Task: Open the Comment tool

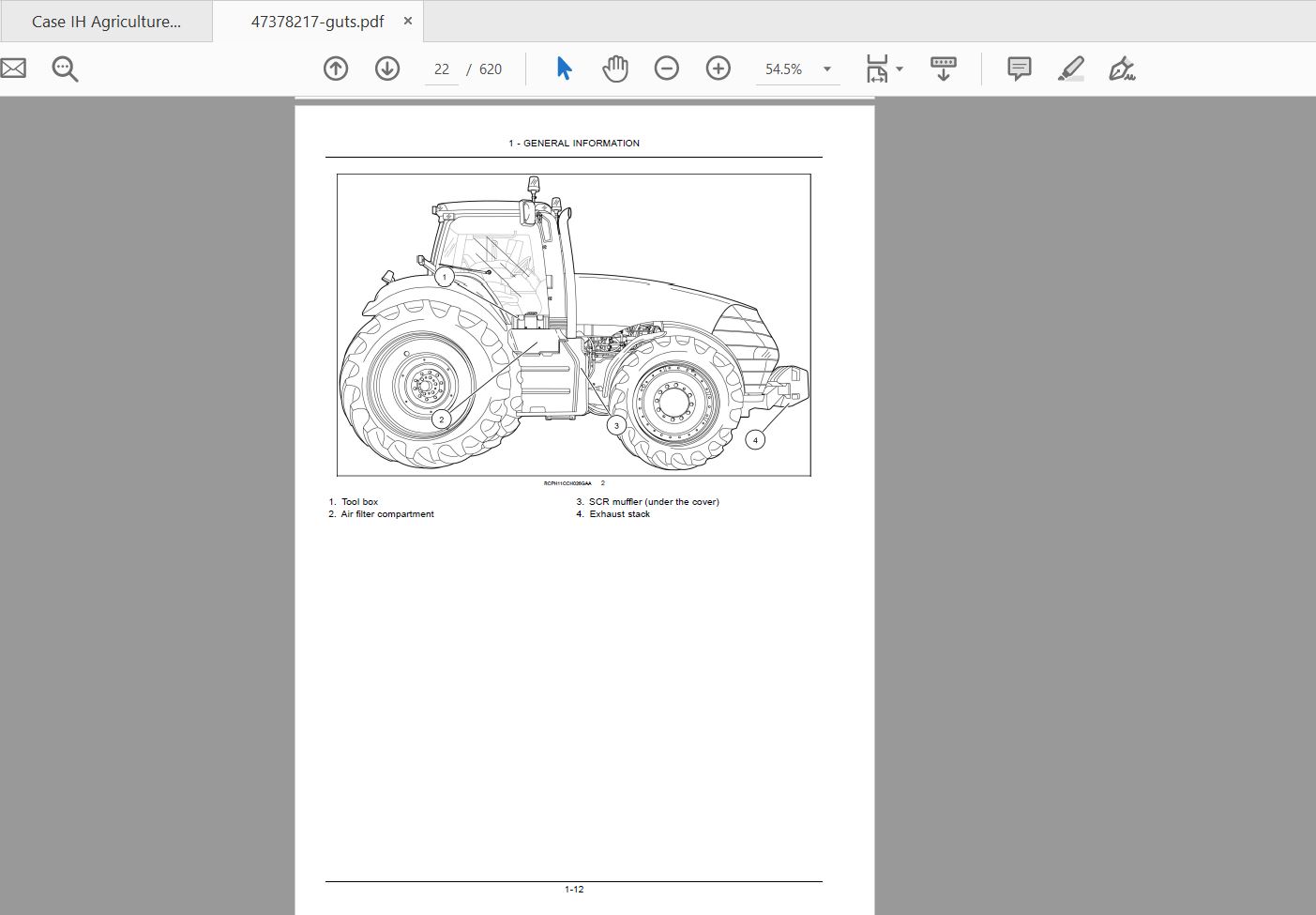Action: [x=1018, y=68]
